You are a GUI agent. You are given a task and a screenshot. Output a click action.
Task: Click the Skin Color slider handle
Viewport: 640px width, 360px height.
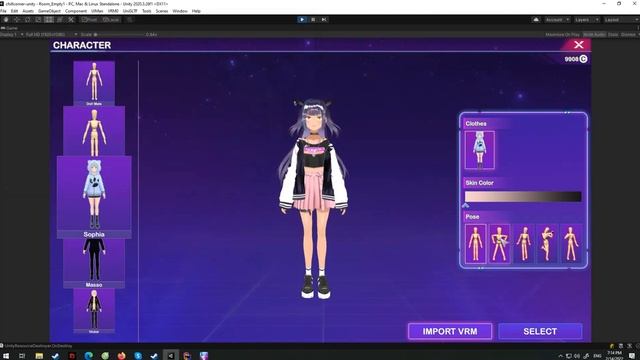[x=465, y=205]
